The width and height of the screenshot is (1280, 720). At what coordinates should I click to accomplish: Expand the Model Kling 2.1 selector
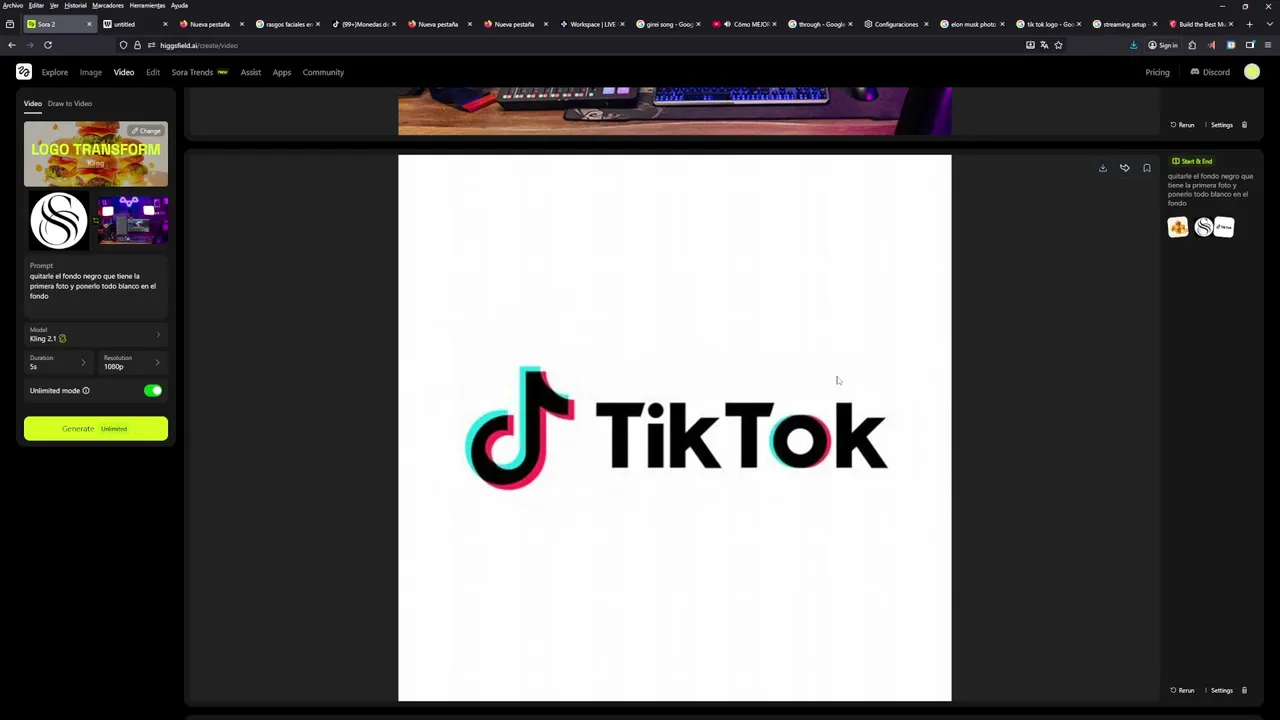coord(96,335)
